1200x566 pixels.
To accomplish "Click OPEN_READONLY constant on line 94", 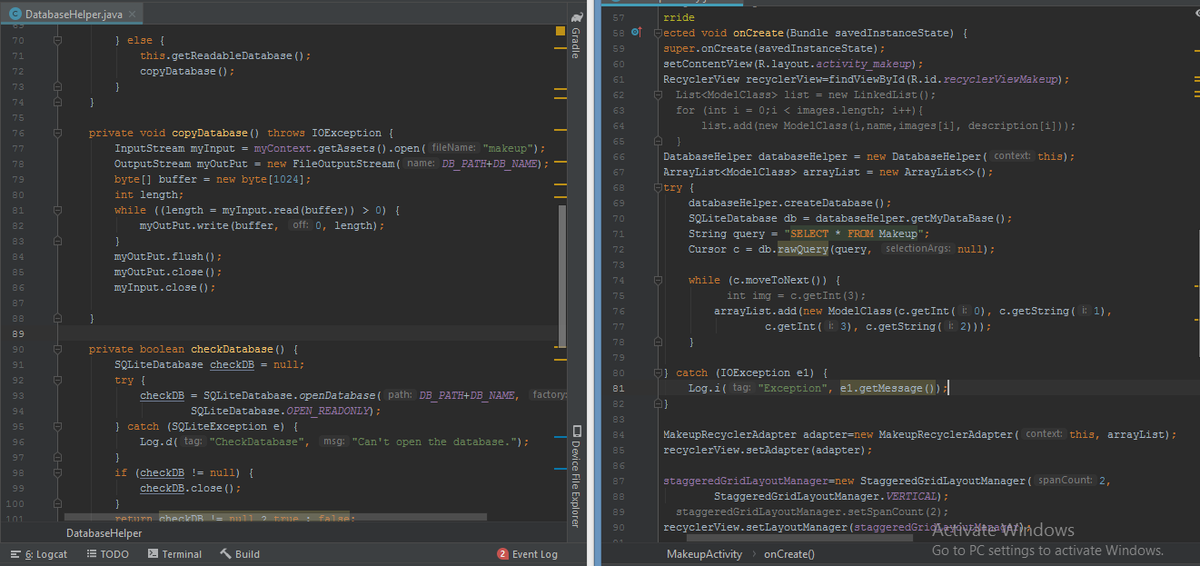I will (328, 411).
